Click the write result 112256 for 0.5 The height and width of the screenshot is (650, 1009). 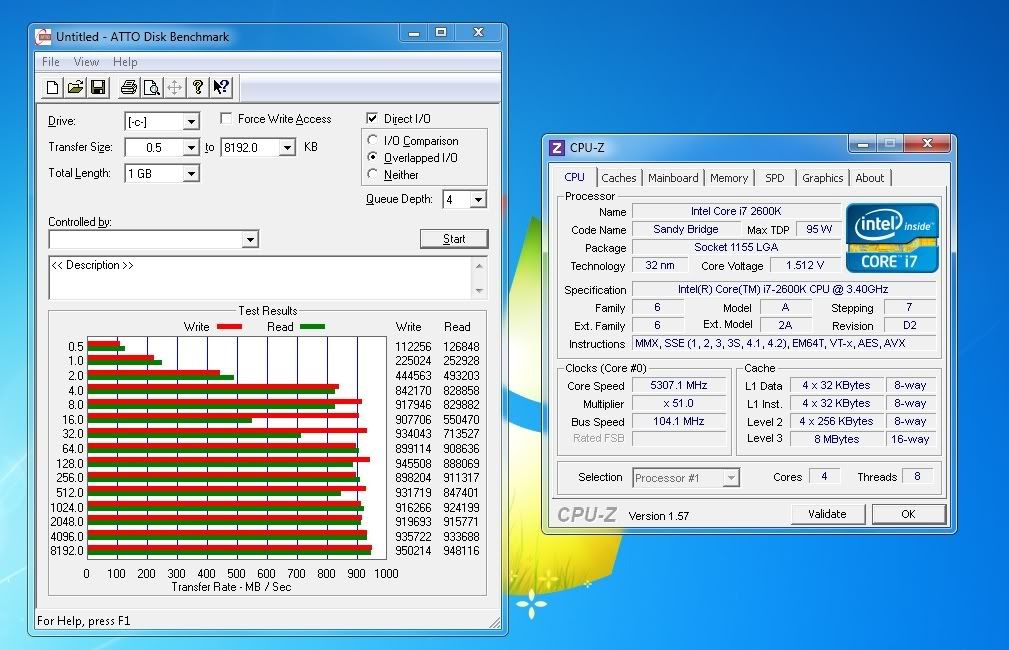pyautogui.click(x=413, y=347)
